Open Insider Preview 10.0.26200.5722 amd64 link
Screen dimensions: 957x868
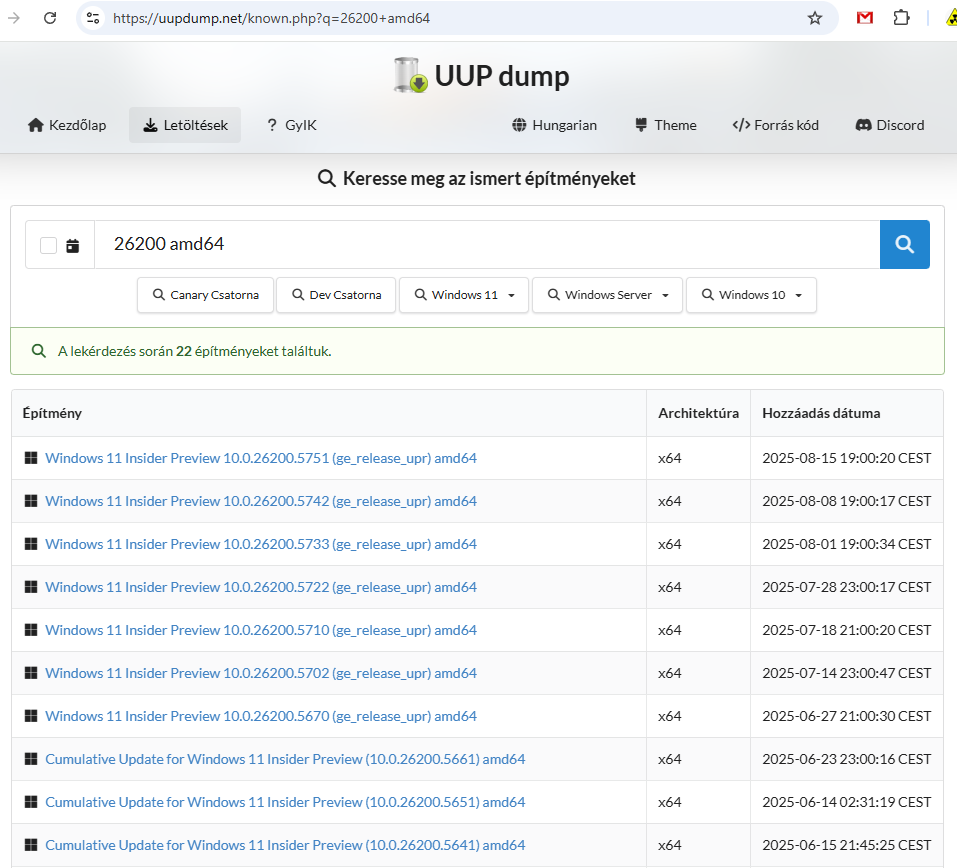[261, 587]
